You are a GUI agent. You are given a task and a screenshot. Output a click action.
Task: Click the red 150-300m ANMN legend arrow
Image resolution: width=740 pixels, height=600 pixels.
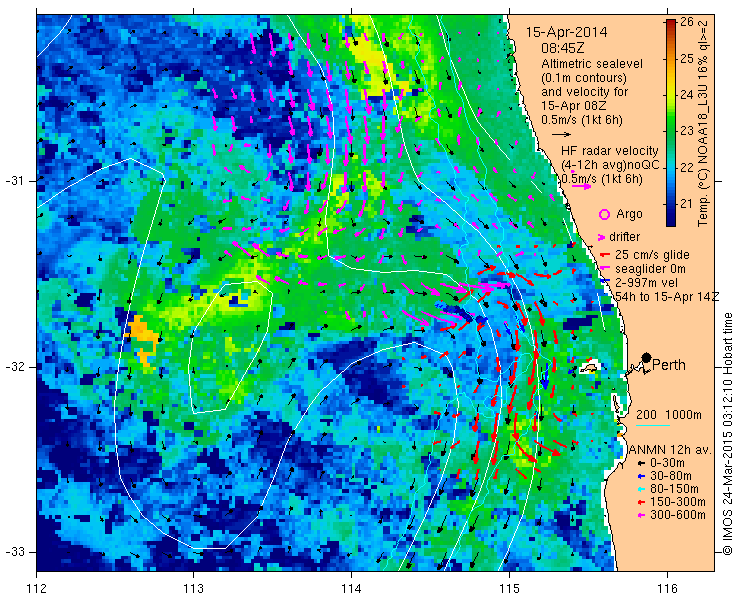[641, 502]
